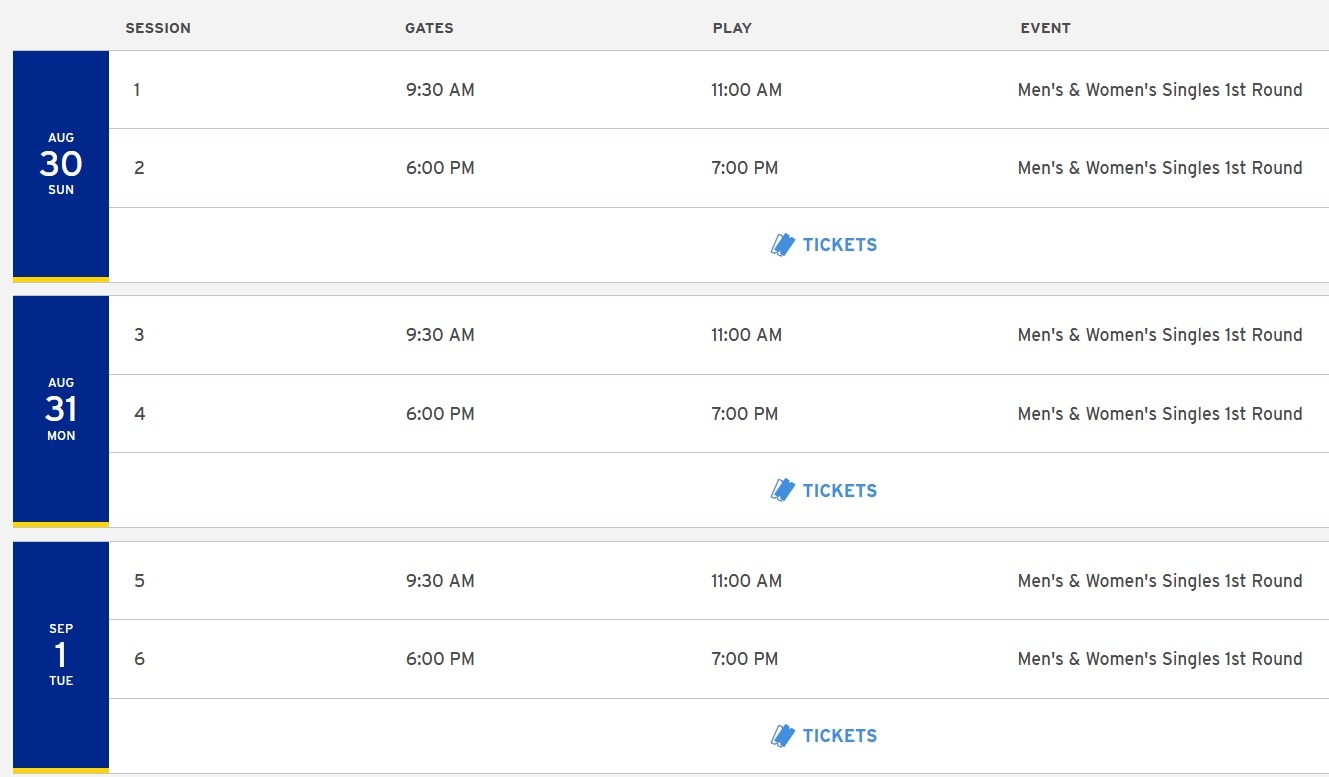The width and height of the screenshot is (1329, 777).
Task: Select the Sep 1 Tue date block
Action: tap(61, 657)
